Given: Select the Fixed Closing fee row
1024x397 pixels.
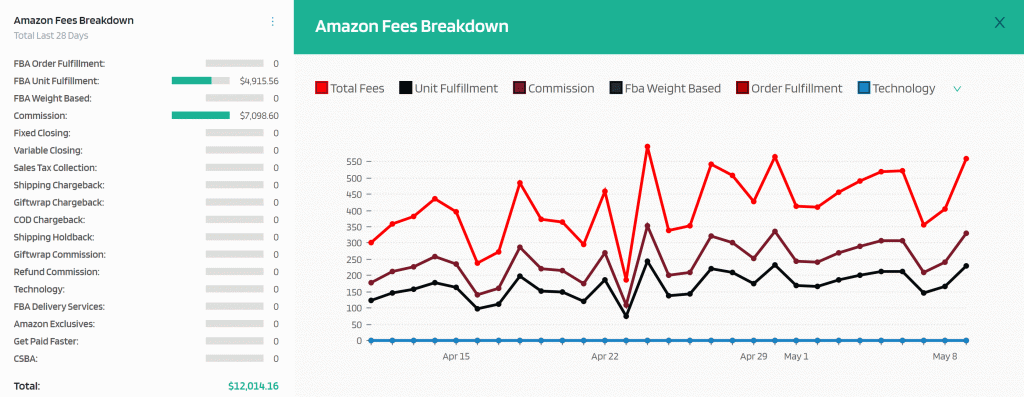Looking at the screenshot, I should click(146, 133).
